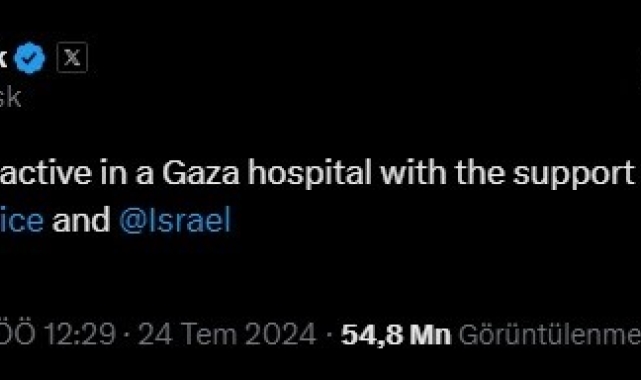Screen dimensions: 641x380
Task: Click the word "with" in the tweet
Action: click(413, 172)
